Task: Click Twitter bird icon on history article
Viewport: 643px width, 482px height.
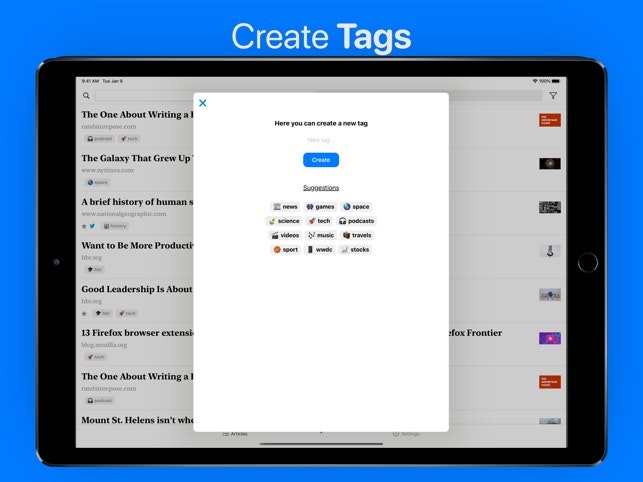Action: tap(92, 226)
